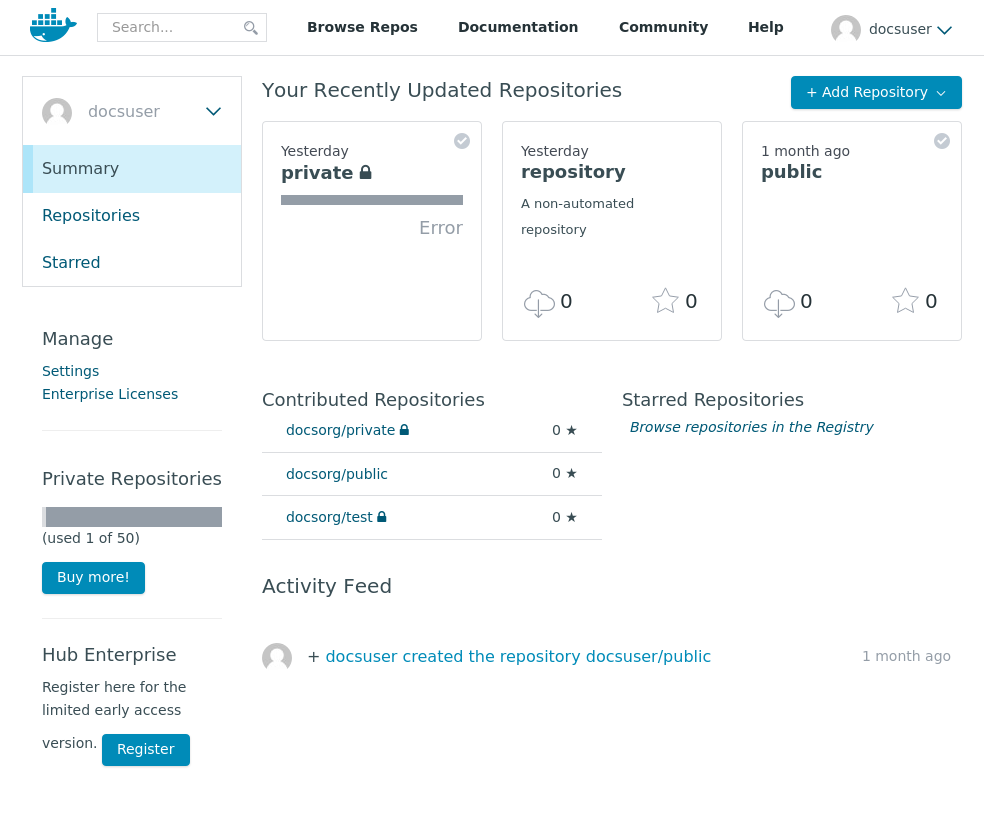Click the private card build progress bar

(x=372, y=200)
